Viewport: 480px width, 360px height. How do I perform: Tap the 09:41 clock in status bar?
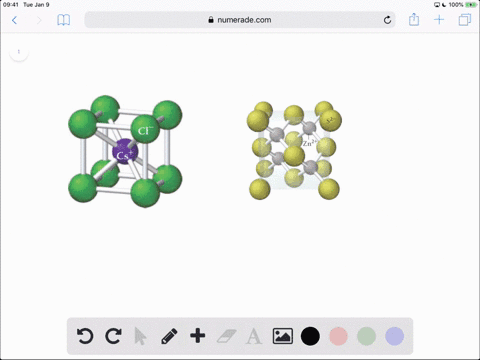pyautogui.click(x=11, y=5)
